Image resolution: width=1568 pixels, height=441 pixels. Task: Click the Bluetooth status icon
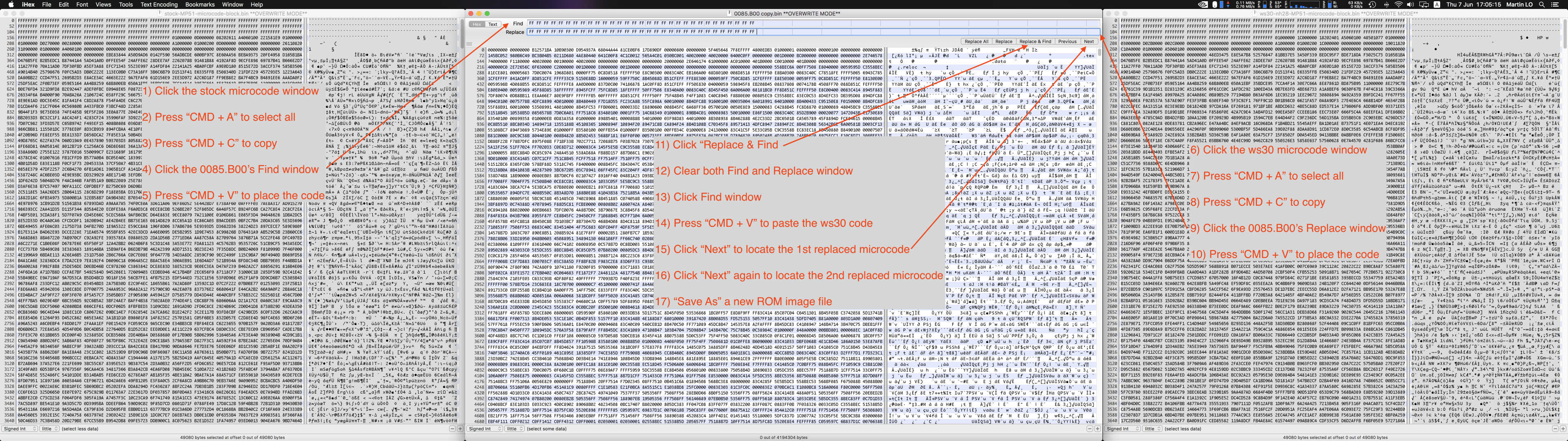click(x=1386, y=4)
